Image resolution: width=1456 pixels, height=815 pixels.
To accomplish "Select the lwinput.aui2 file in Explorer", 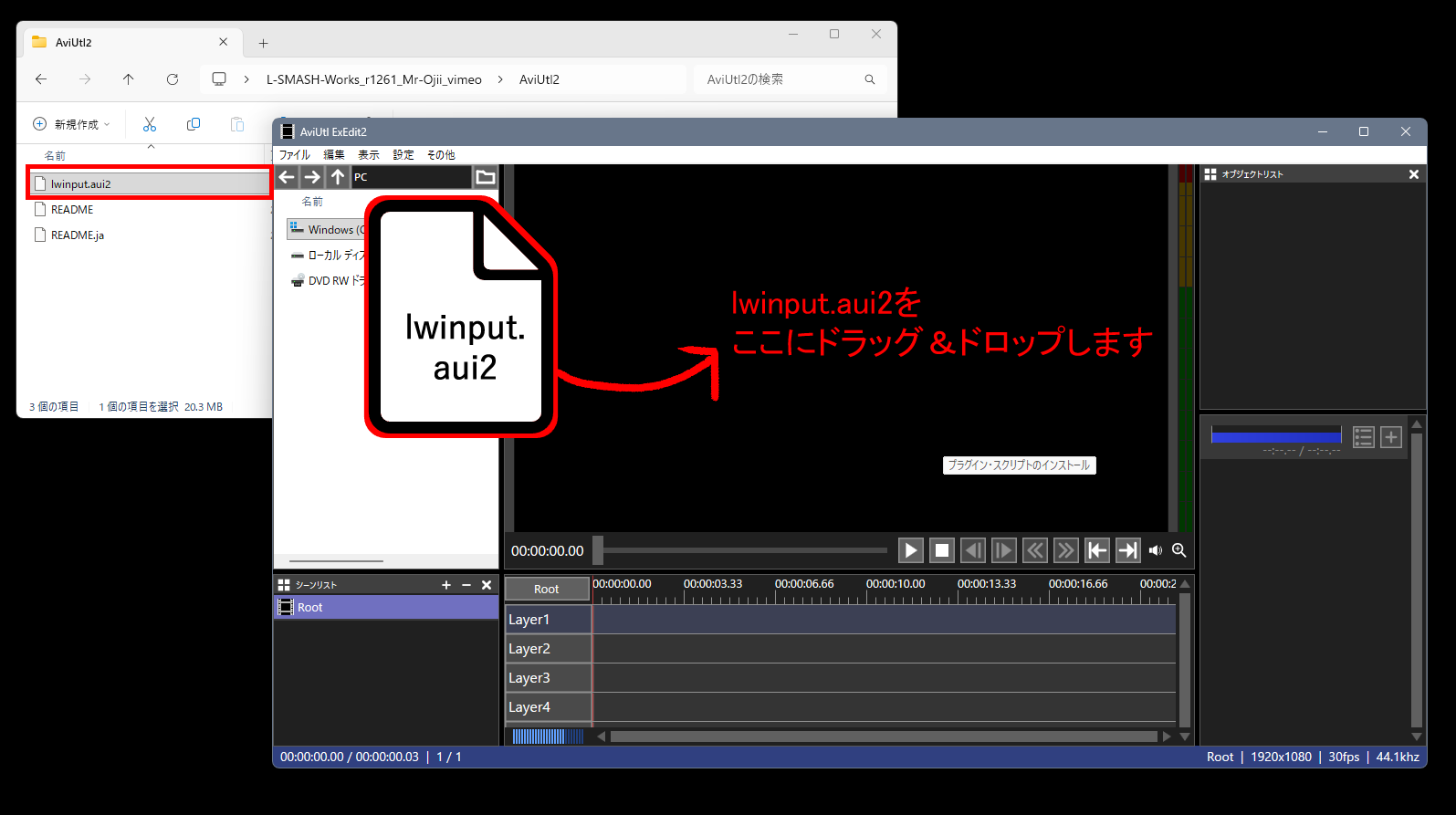I will pyautogui.click(x=81, y=184).
